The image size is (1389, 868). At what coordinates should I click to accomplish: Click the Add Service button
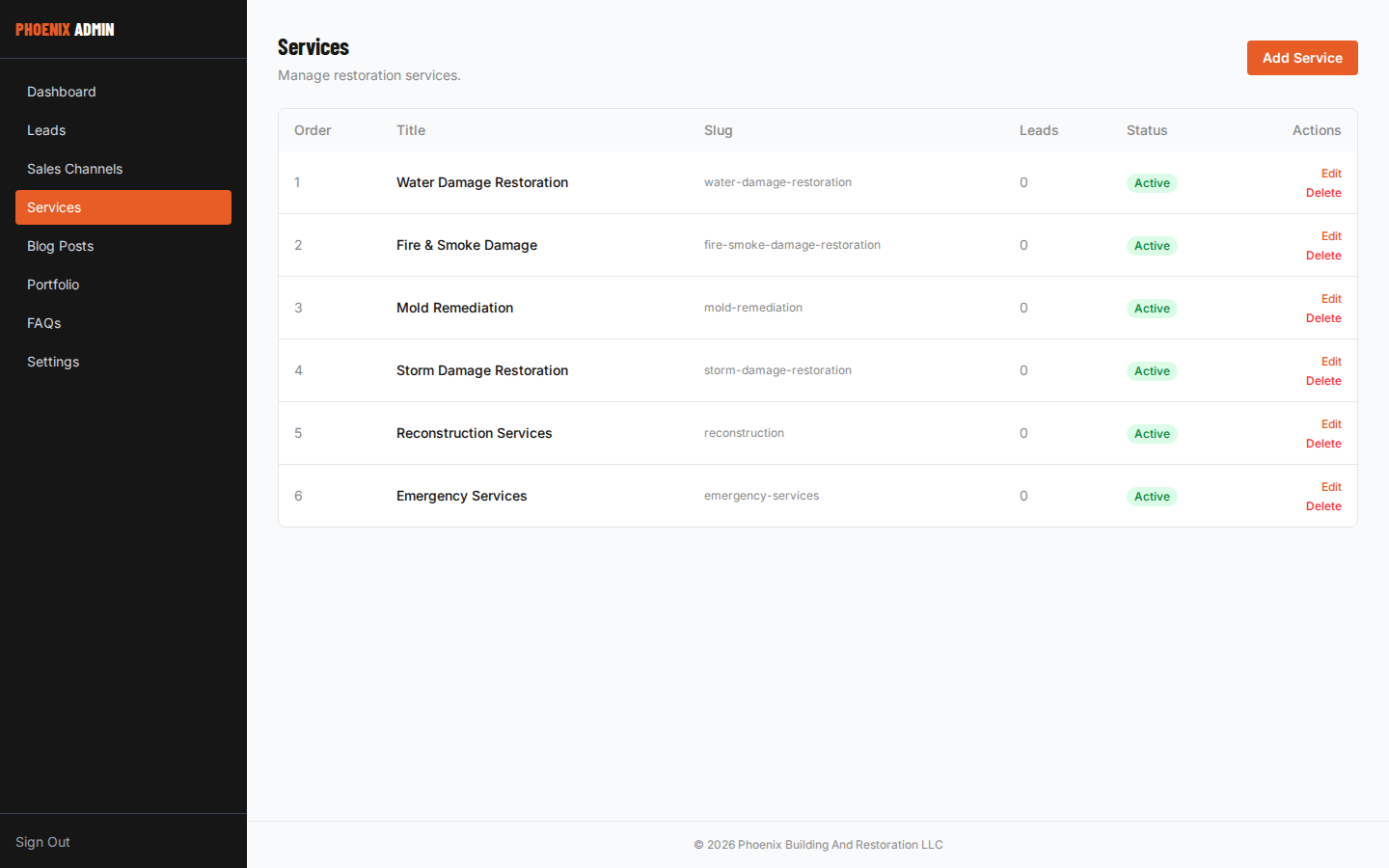1302,58
